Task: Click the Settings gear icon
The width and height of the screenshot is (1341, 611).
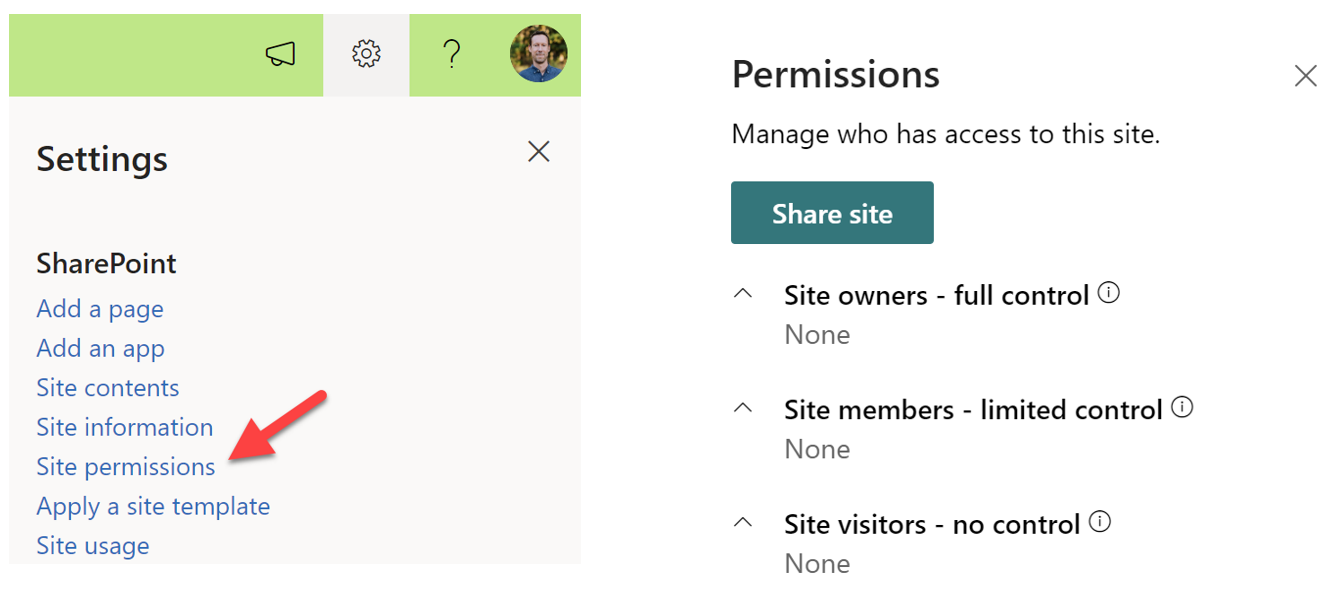Action: (x=367, y=55)
